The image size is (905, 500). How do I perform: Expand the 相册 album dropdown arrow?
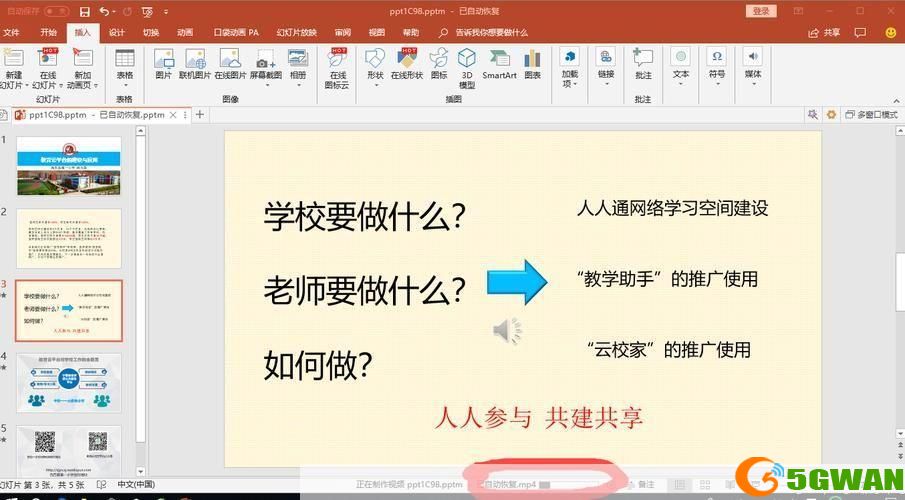coord(298,85)
